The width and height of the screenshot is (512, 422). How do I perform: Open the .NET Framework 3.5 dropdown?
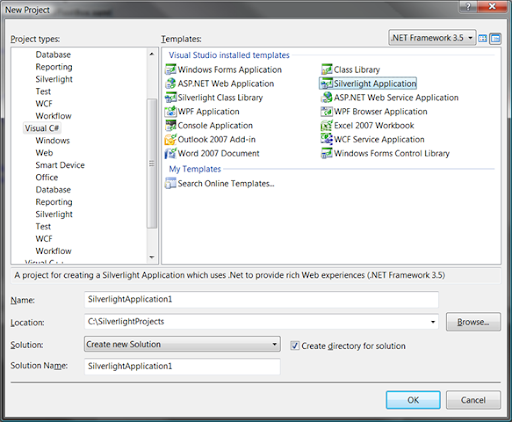pos(432,38)
